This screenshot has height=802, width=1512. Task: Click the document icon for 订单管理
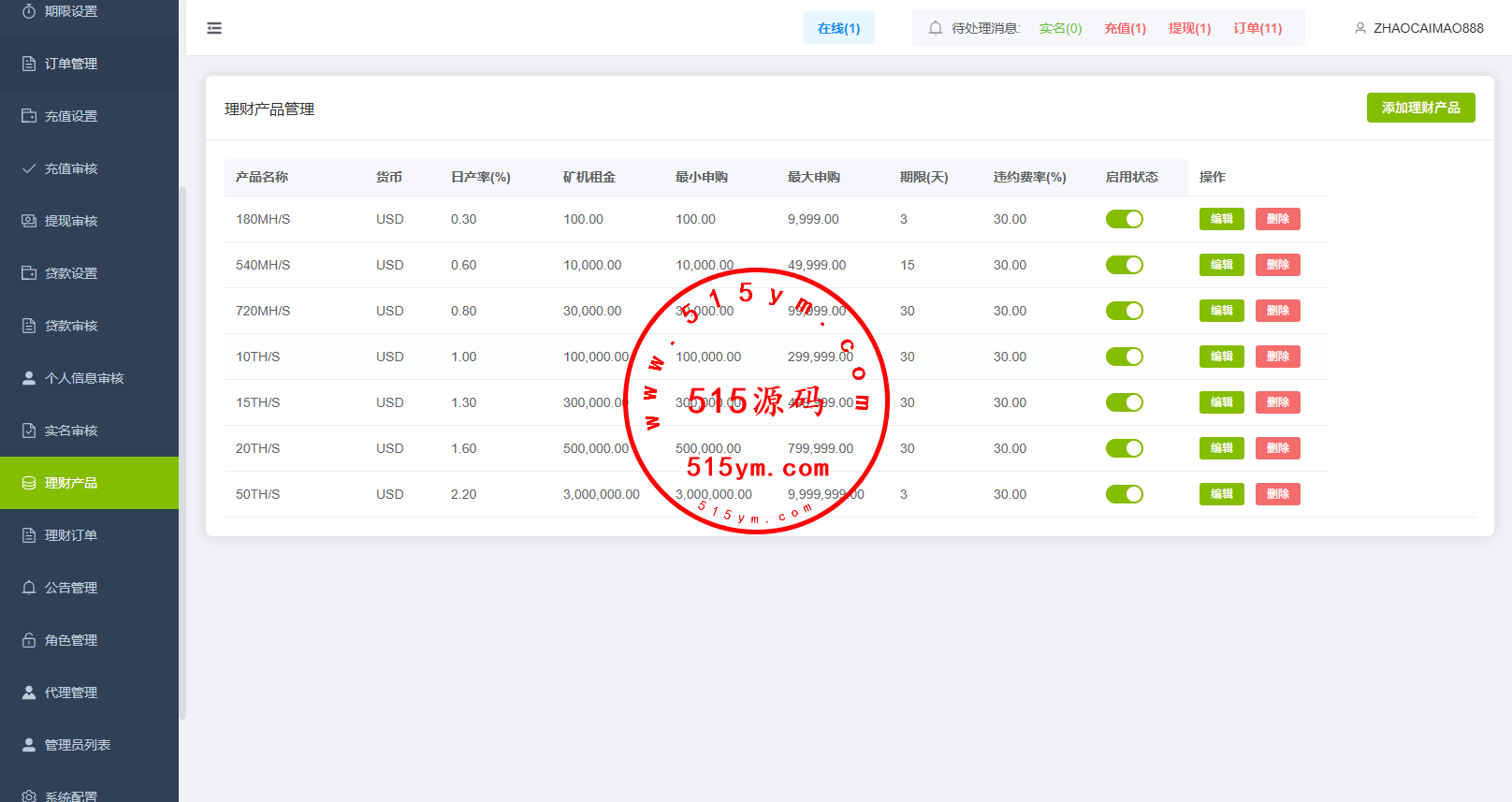point(29,64)
